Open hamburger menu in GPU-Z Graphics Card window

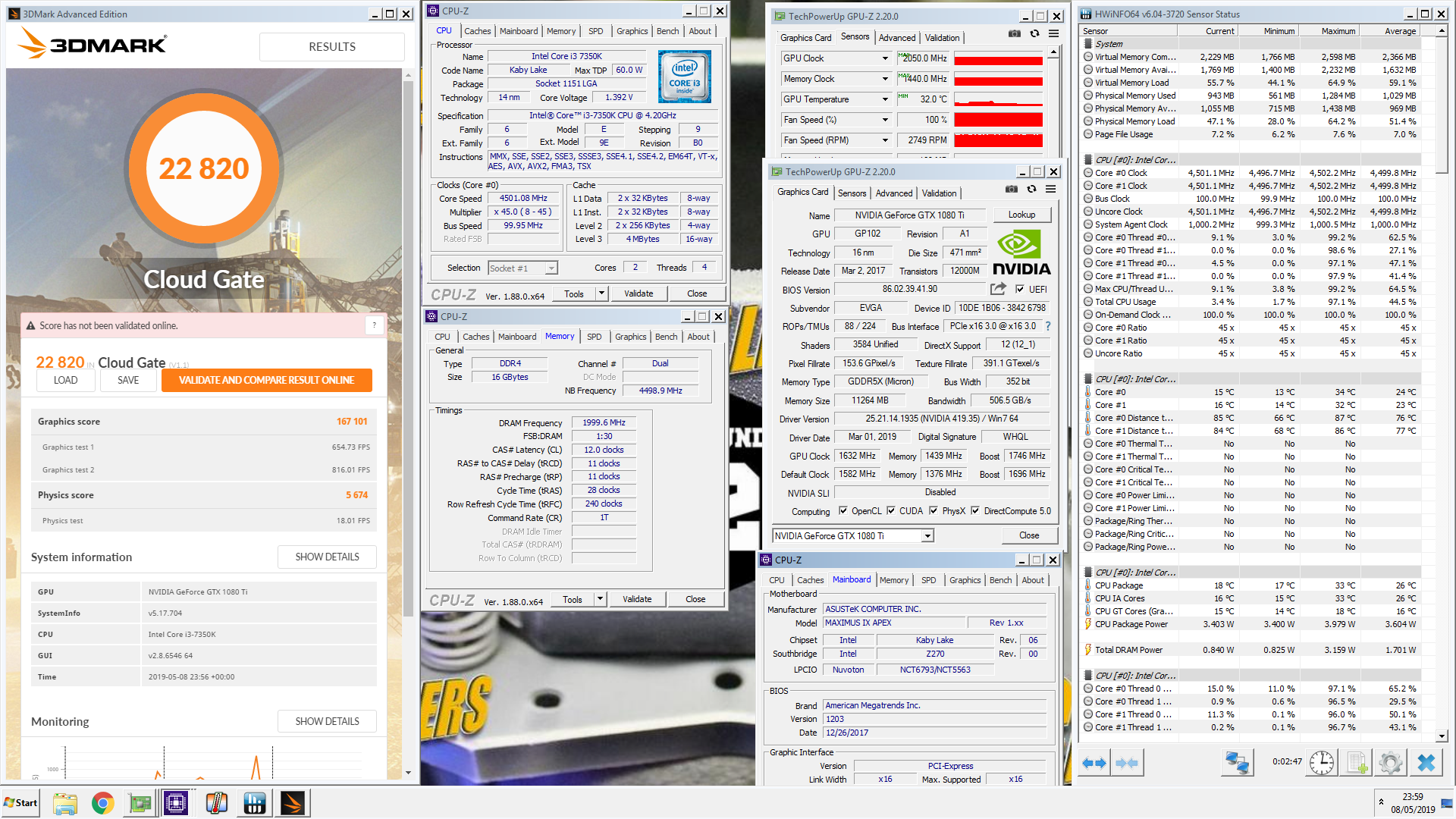1050,189
